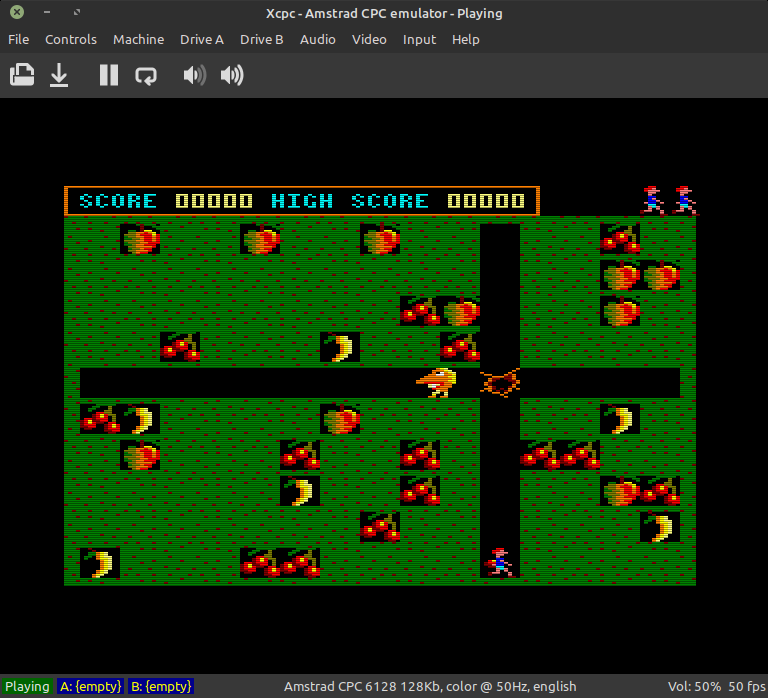Click the Playing status indicator
The height and width of the screenshot is (698, 768).
point(27,686)
